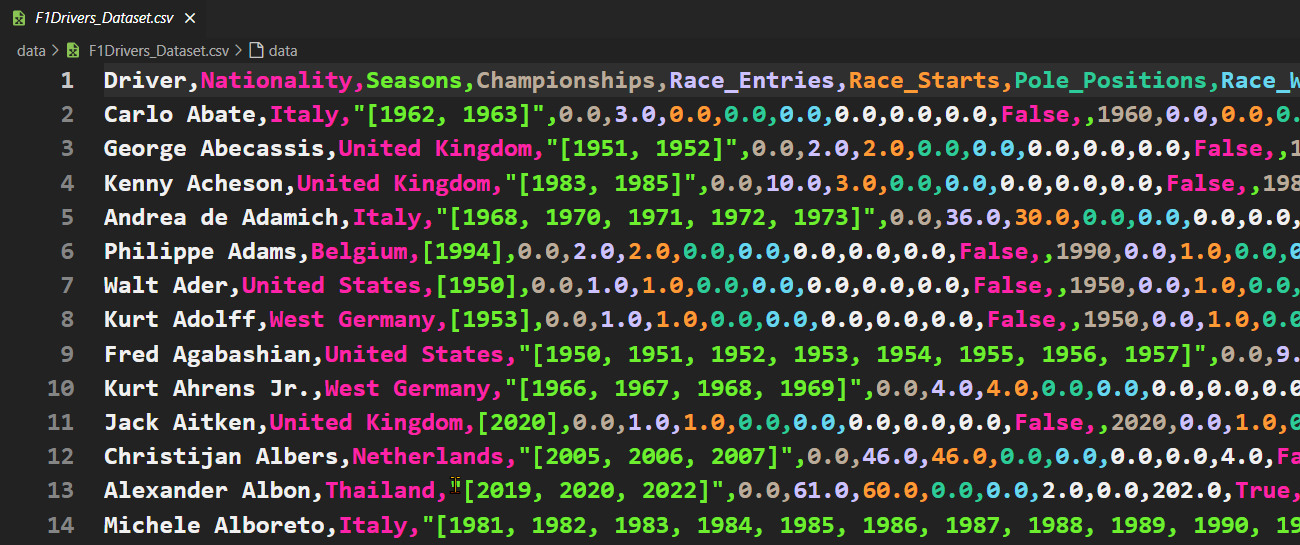
Task: Click the [1994] seasons value for Philippe Adams
Action: [469, 252]
